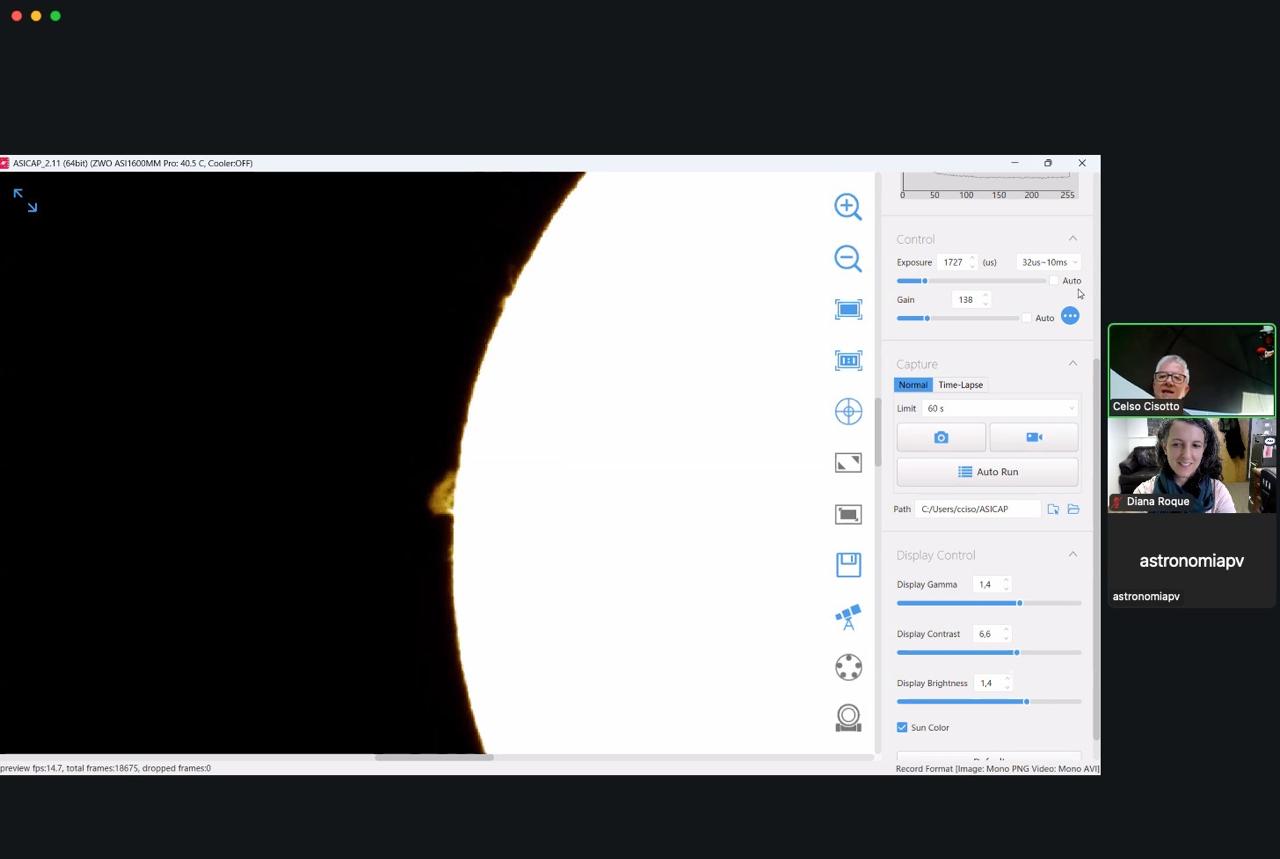
Task: Click the Display Gamma value field
Action: (987, 584)
